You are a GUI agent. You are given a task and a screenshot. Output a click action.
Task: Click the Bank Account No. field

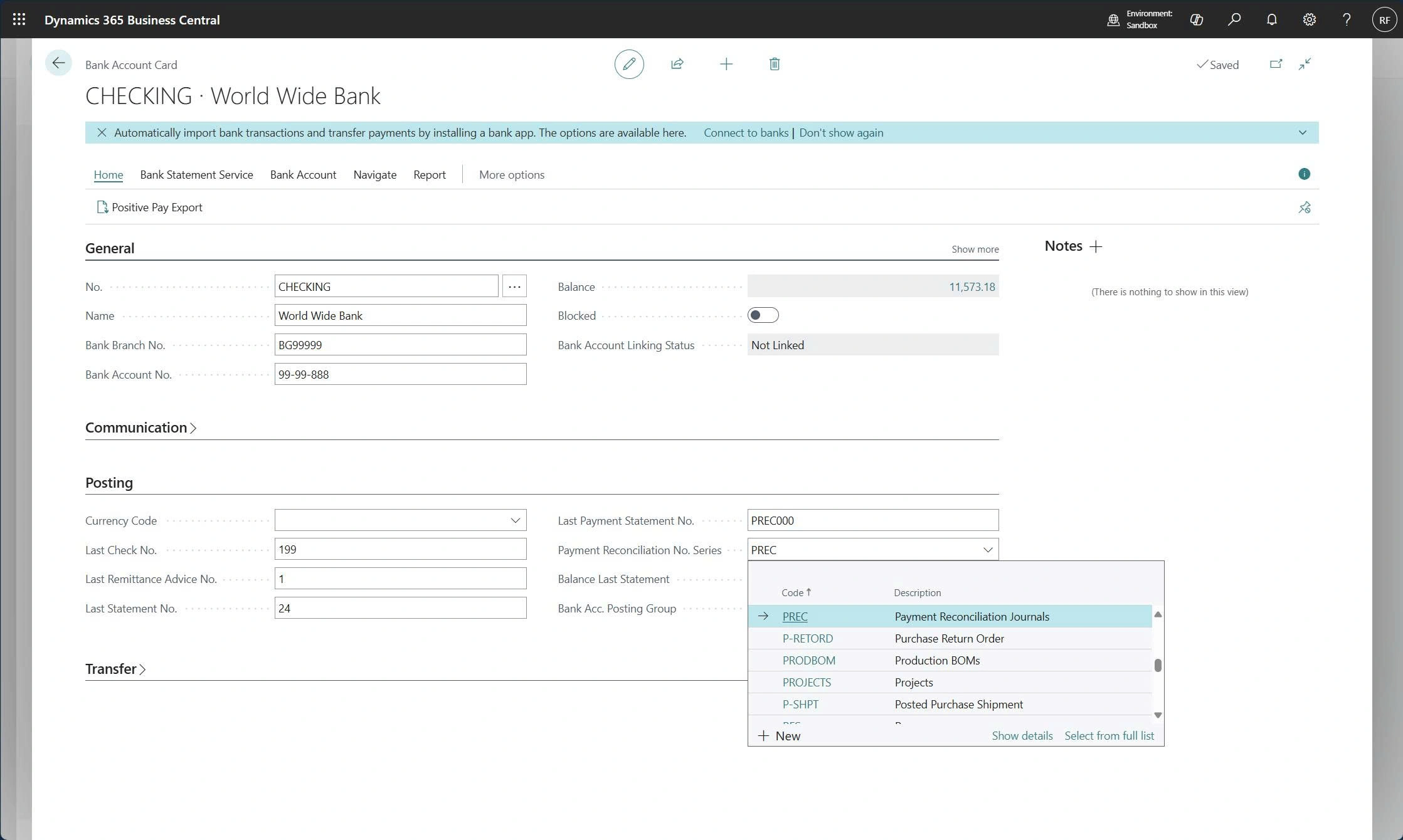(x=400, y=374)
